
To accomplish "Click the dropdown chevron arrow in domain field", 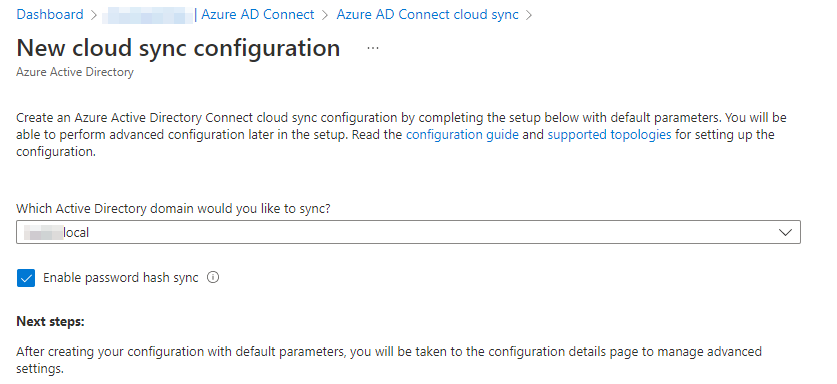I will tap(785, 232).
